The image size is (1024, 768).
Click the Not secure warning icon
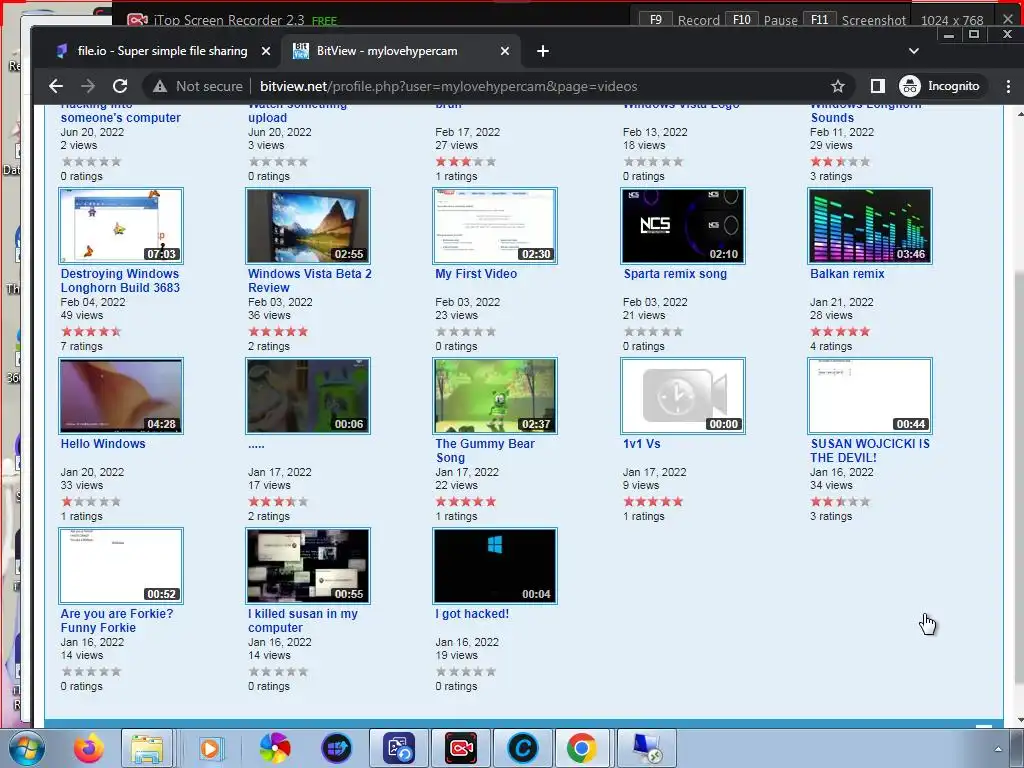(160, 86)
